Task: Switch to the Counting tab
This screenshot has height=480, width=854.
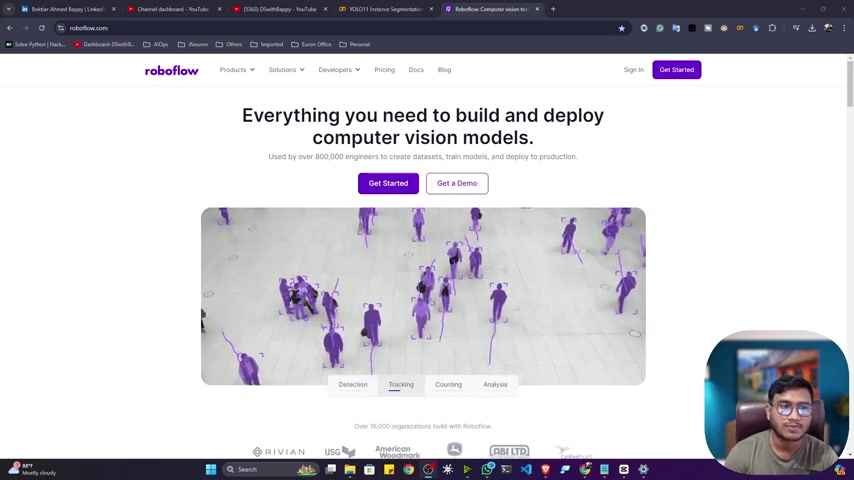Action: (448, 385)
